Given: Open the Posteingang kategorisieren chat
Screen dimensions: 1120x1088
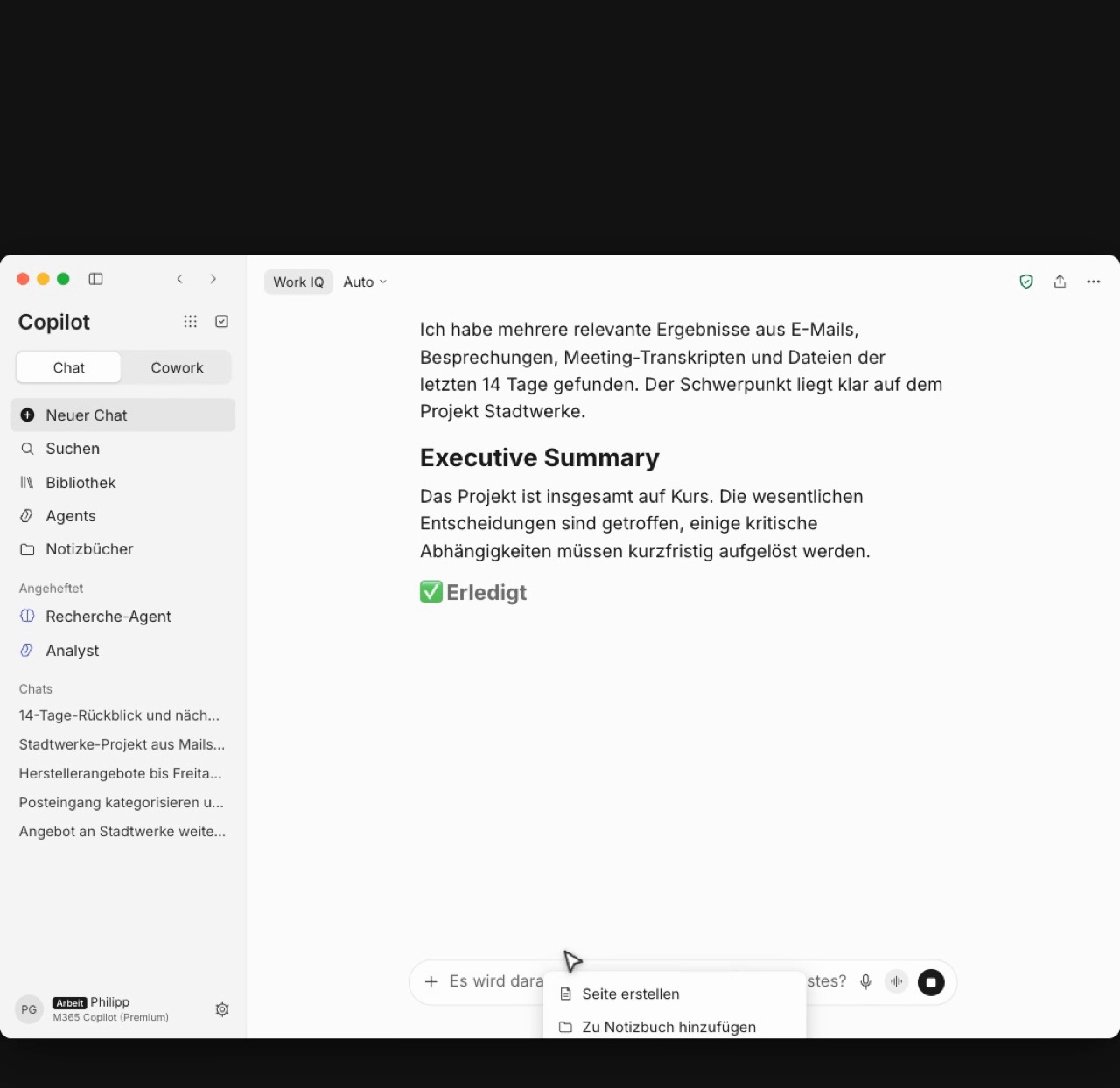Looking at the screenshot, I should coord(122,802).
